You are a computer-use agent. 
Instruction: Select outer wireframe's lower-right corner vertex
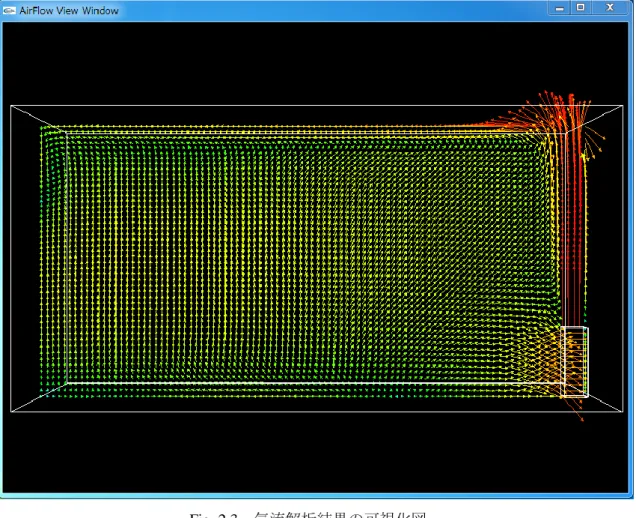click(x=623, y=412)
